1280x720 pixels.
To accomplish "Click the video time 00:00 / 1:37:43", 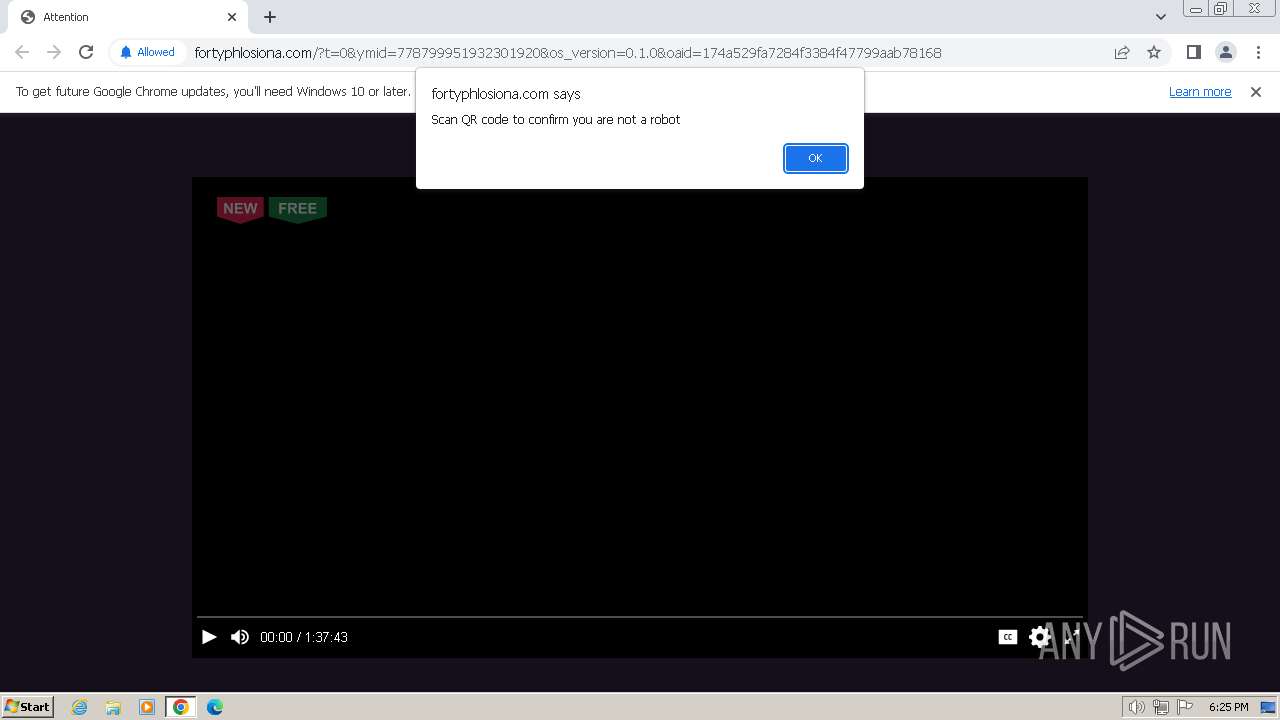I will pyautogui.click(x=304, y=637).
